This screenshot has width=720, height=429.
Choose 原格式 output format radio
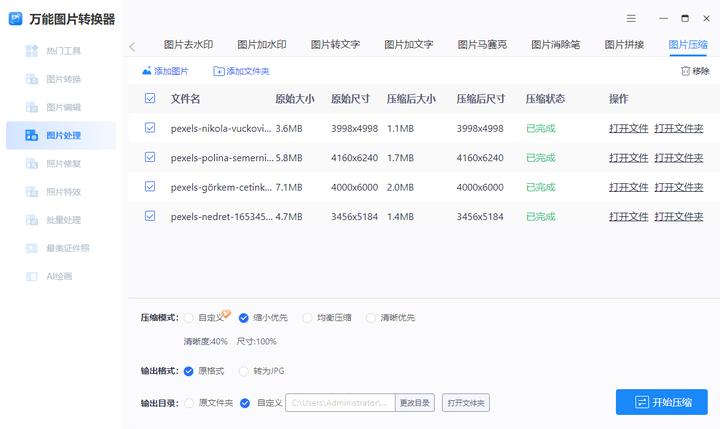[x=189, y=371]
